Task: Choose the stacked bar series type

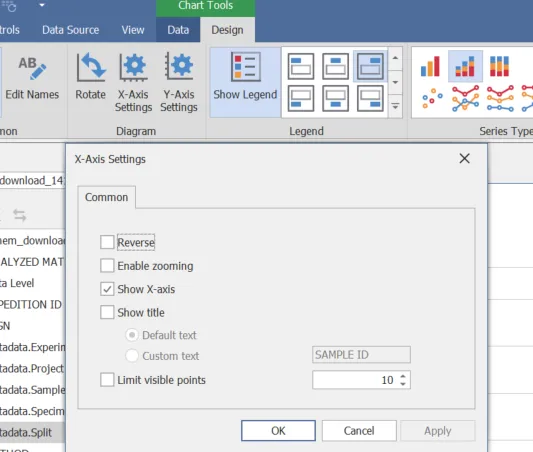Action: click(465, 66)
